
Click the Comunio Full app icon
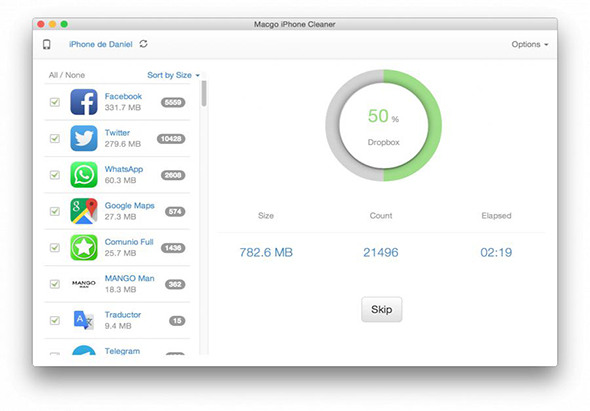(84, 248)
